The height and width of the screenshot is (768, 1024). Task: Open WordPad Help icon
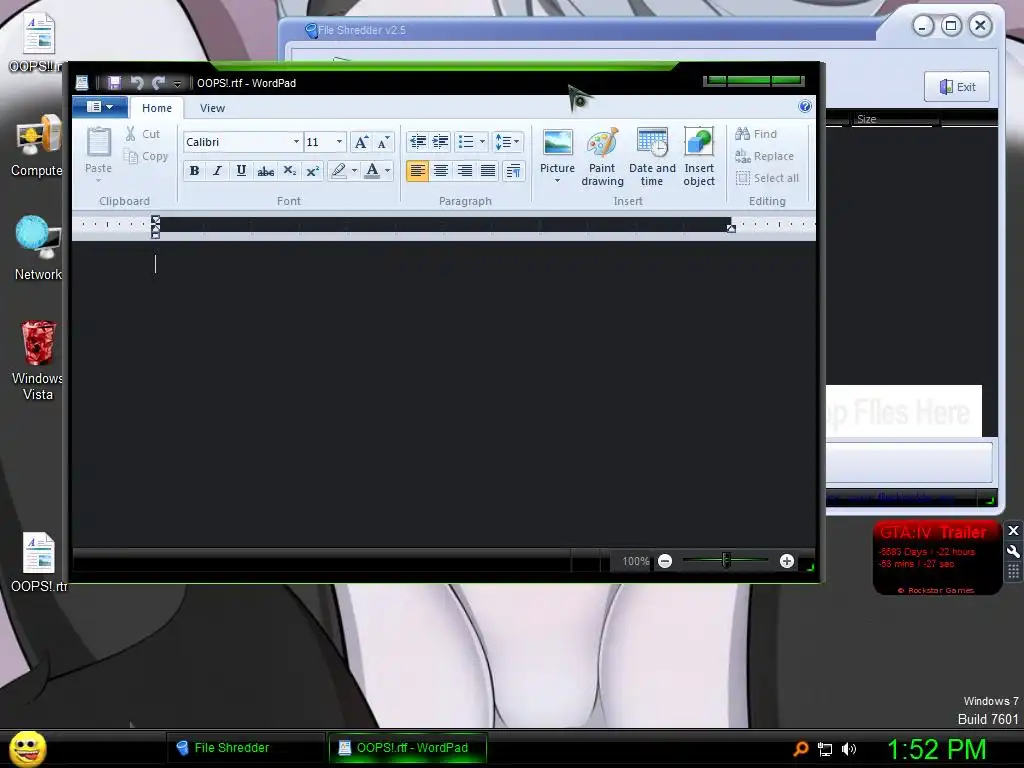click(805, 106)
